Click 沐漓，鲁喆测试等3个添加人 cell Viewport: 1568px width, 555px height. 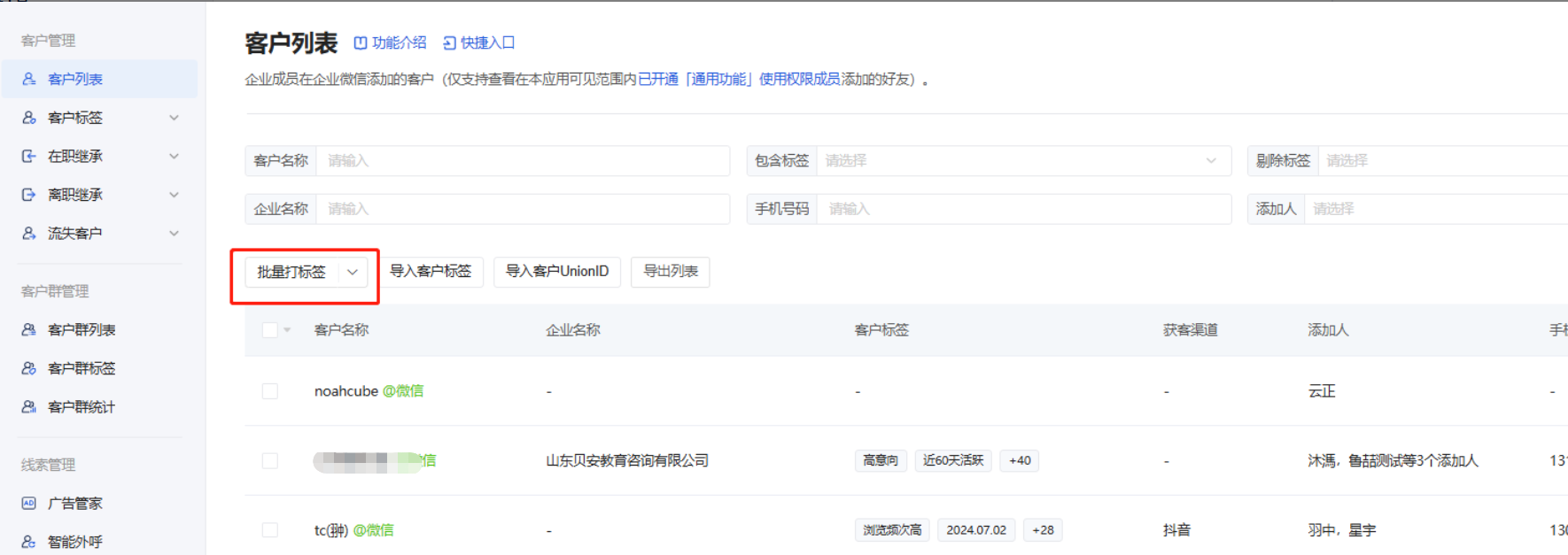(1393, 460)
